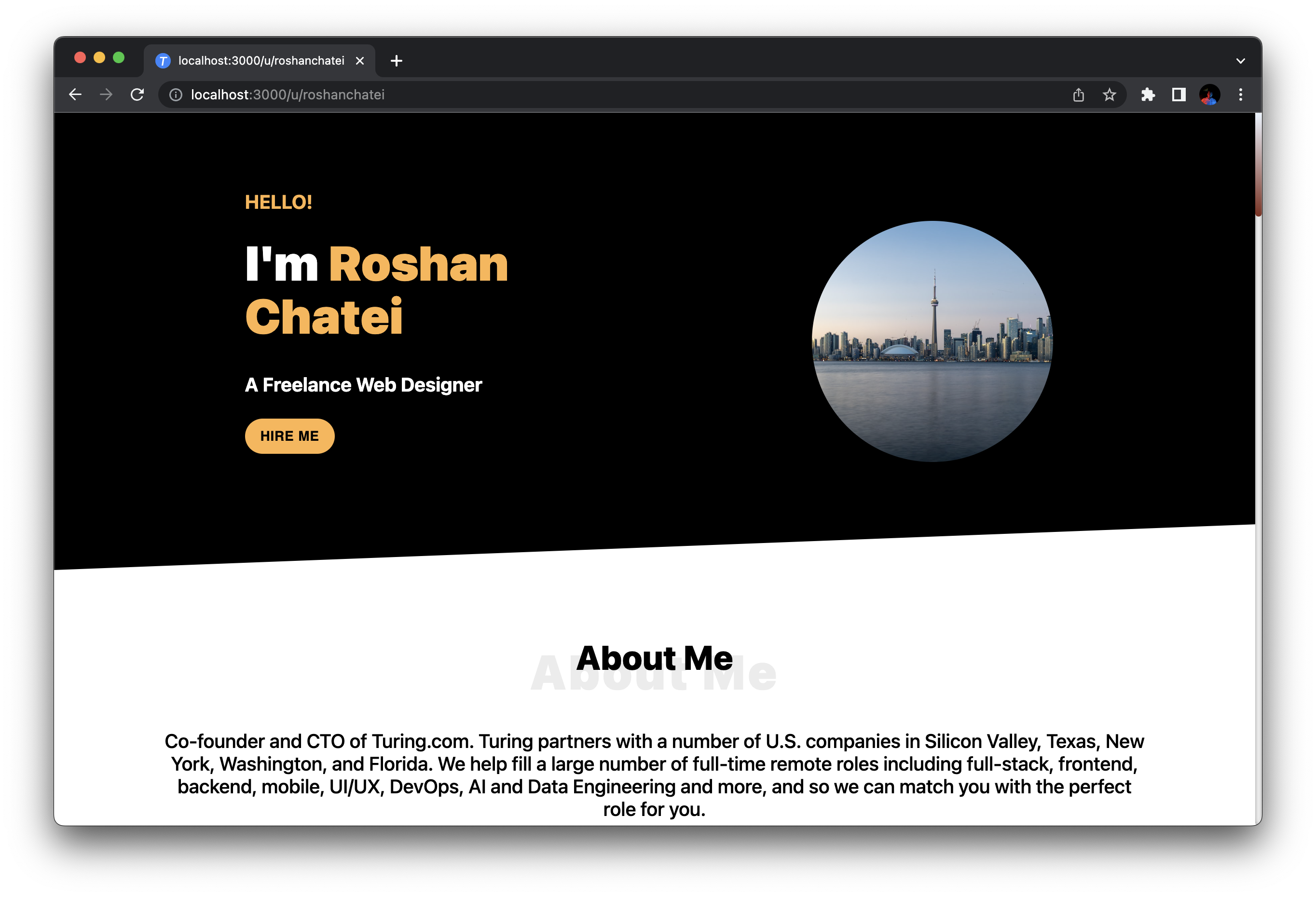The width and height of the screenshot is (1316, 897).
Task: Open the Chrome profile avatar
Action: 1209,95
